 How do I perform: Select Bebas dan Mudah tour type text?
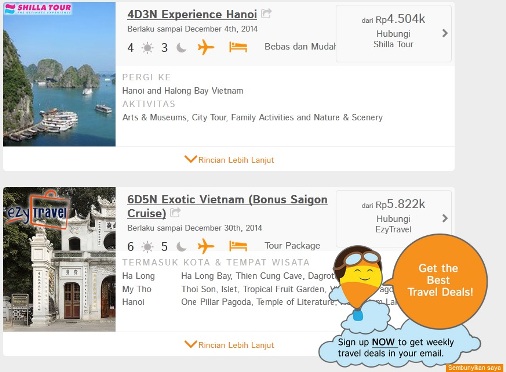[x=300, y=47]
